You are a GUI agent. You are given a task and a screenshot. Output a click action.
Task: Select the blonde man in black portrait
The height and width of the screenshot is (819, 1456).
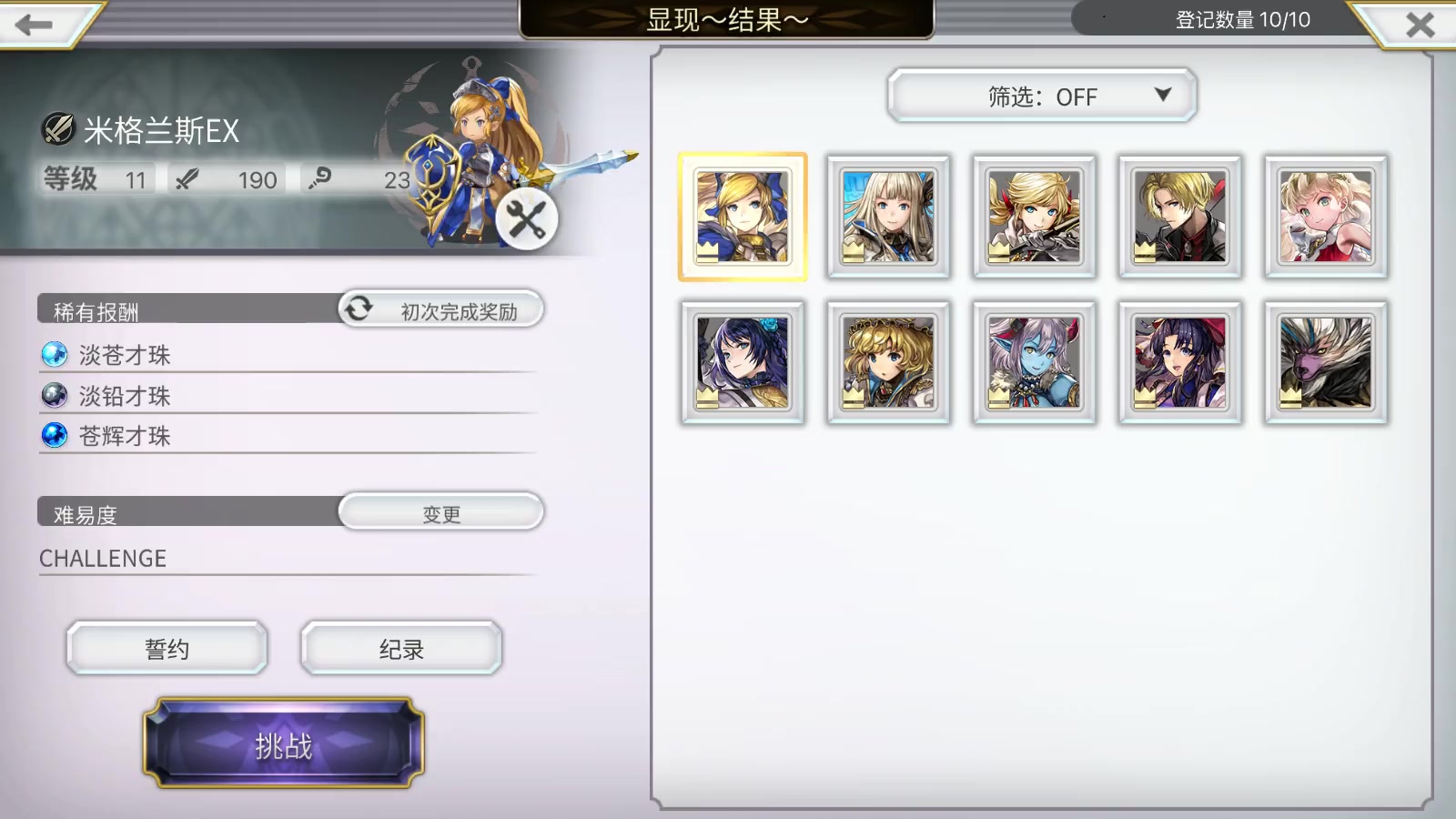[x=1179, y=217]
